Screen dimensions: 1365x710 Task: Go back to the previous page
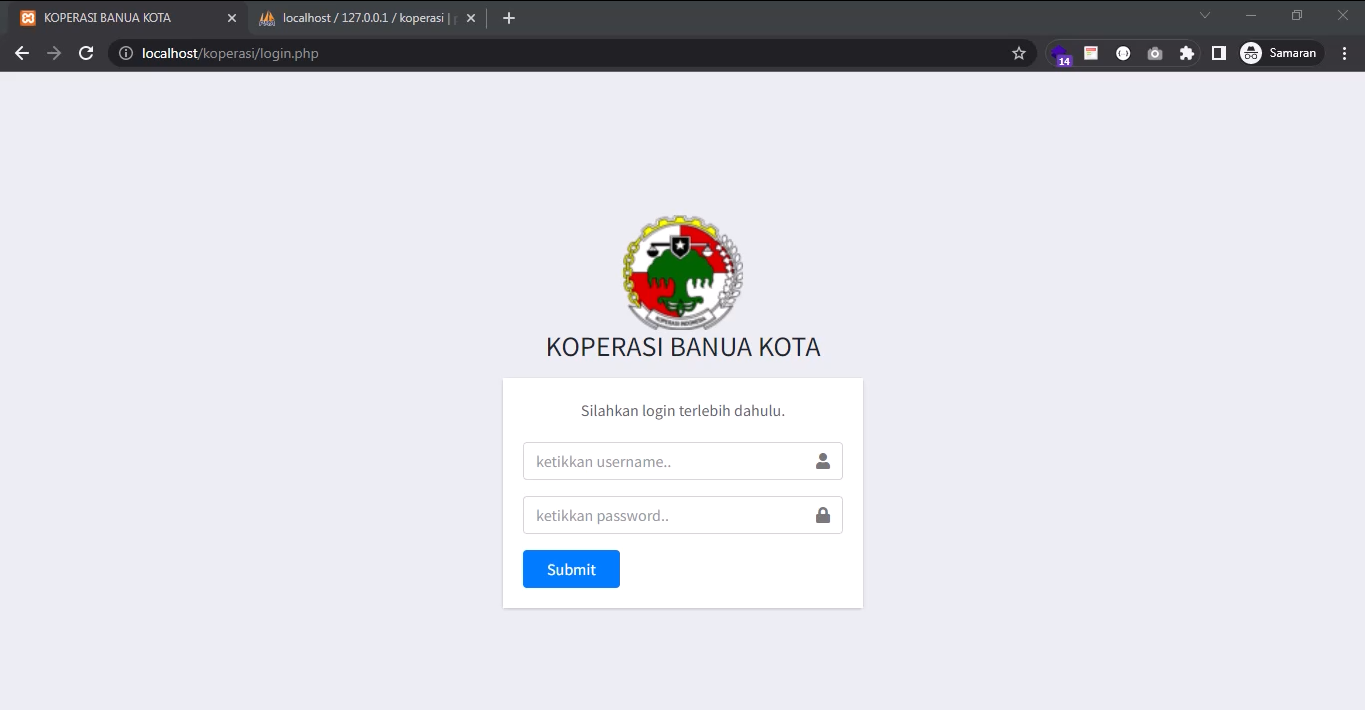pos(22,53)
